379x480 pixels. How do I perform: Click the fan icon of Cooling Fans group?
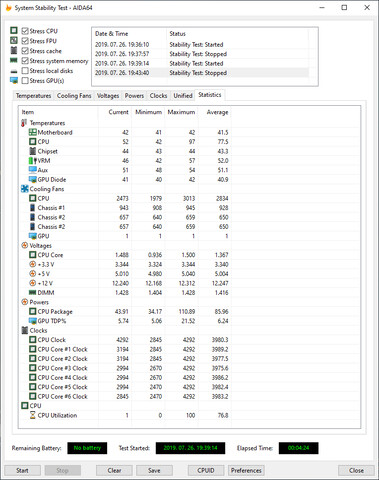point(24,189)
